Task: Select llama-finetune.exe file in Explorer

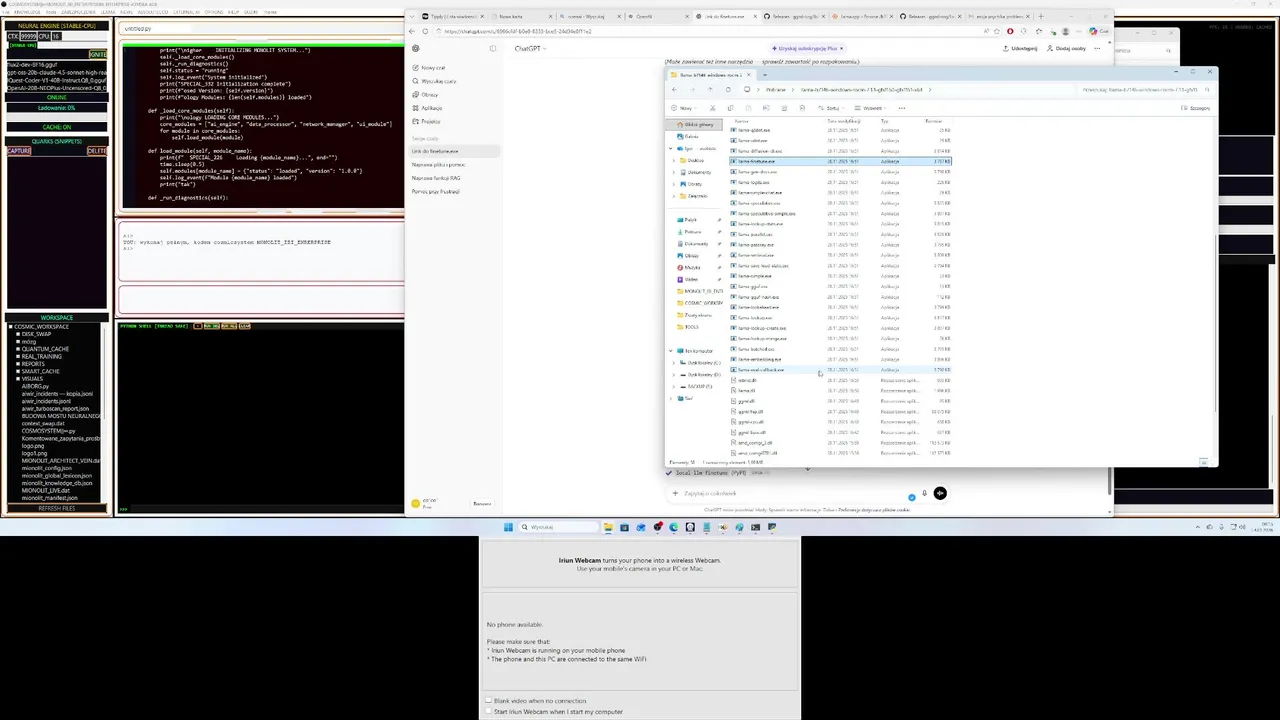Action: pyautogui.click(x=840, y=161)
